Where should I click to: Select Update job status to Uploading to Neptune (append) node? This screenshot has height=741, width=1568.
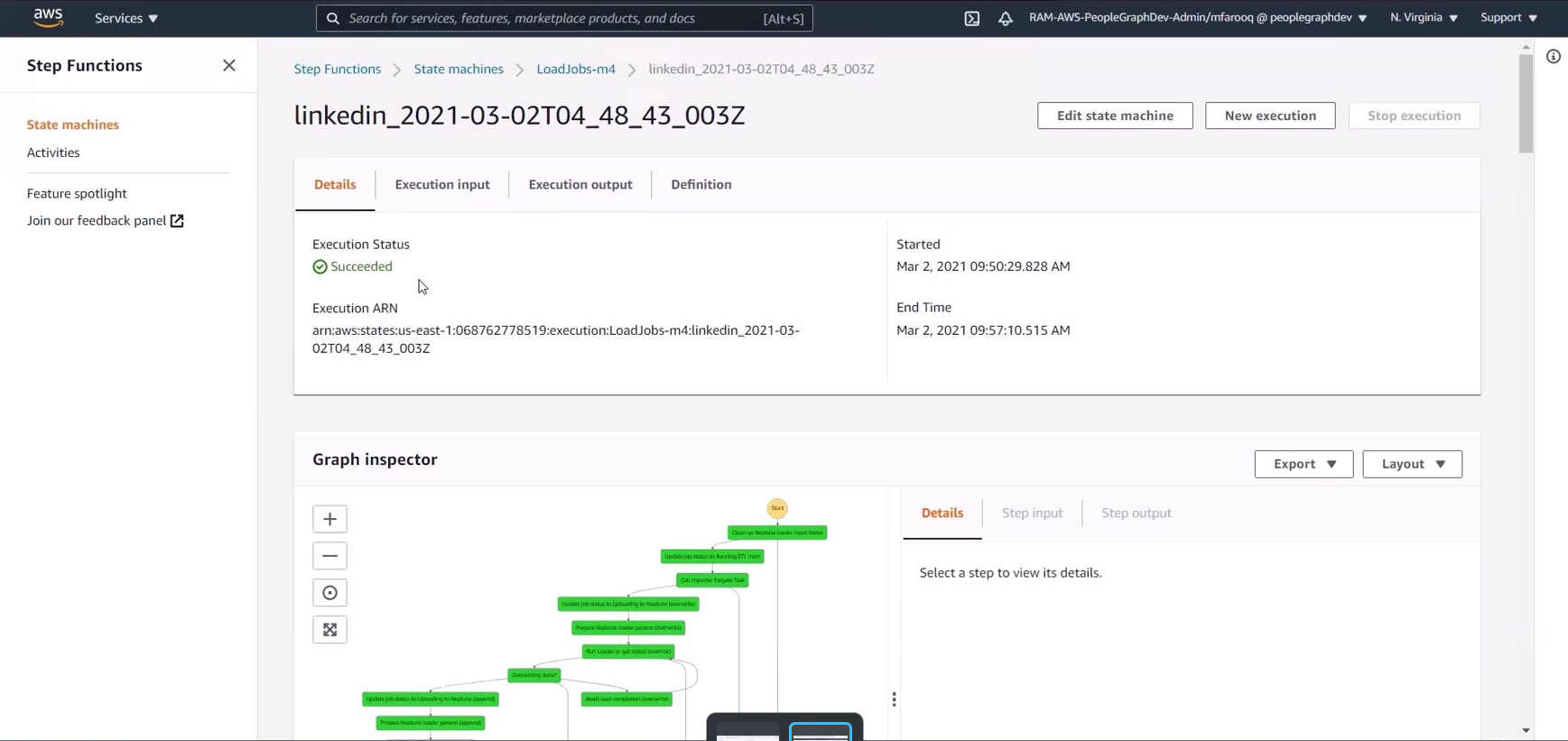click(431, 699)
